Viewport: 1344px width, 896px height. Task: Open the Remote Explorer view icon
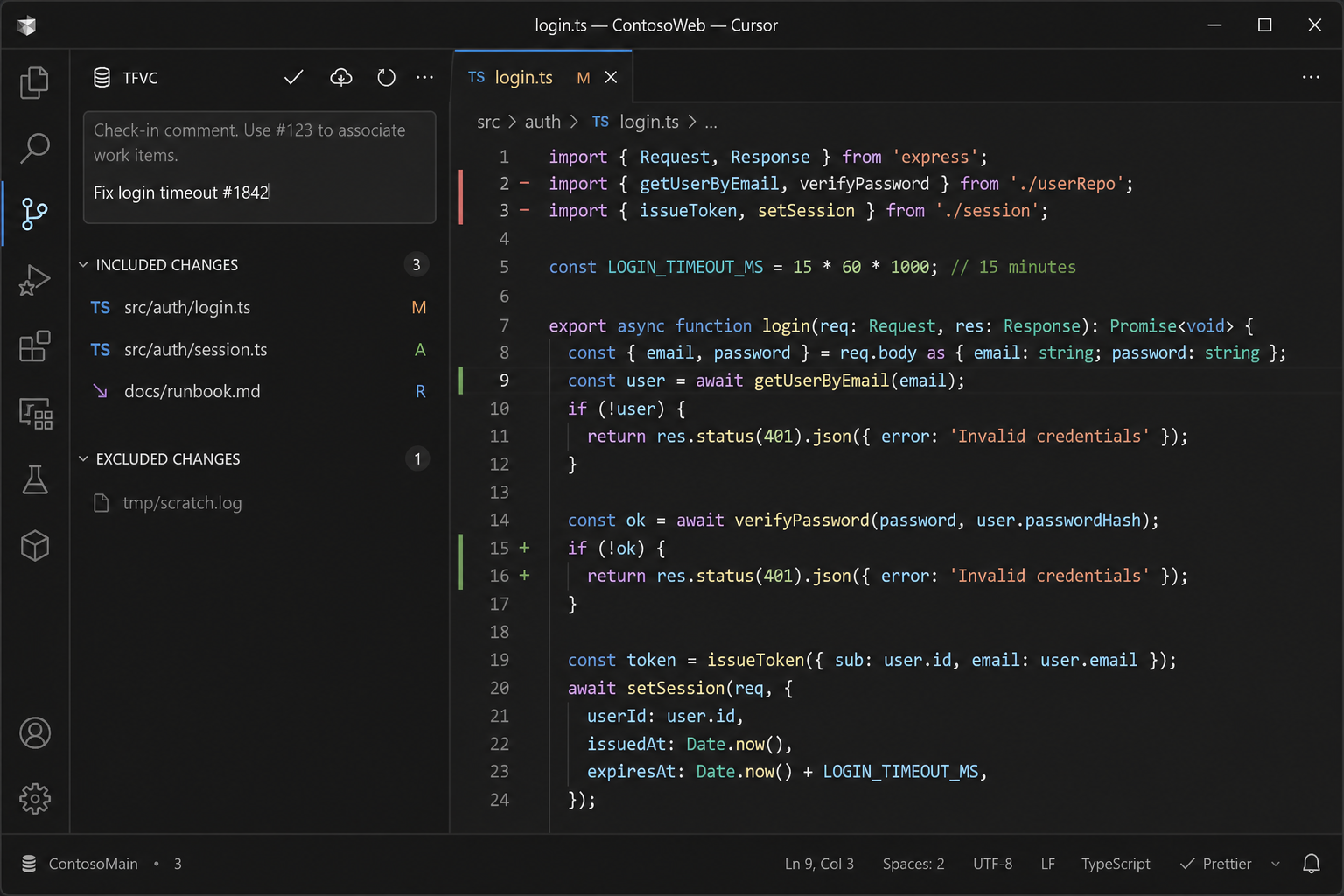tap(35, 413)
